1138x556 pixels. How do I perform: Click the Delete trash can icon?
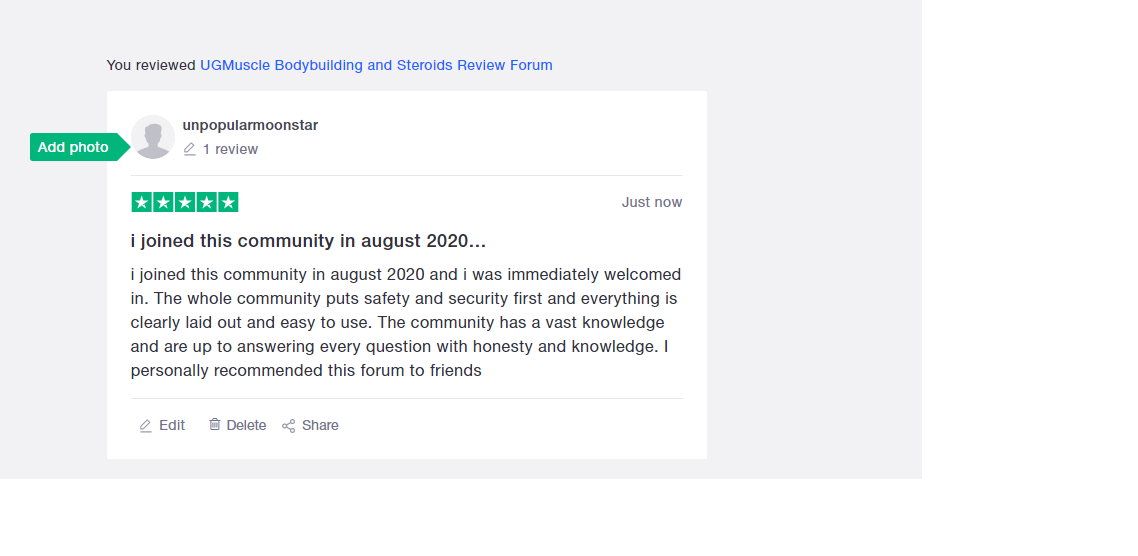pos(214,425)
